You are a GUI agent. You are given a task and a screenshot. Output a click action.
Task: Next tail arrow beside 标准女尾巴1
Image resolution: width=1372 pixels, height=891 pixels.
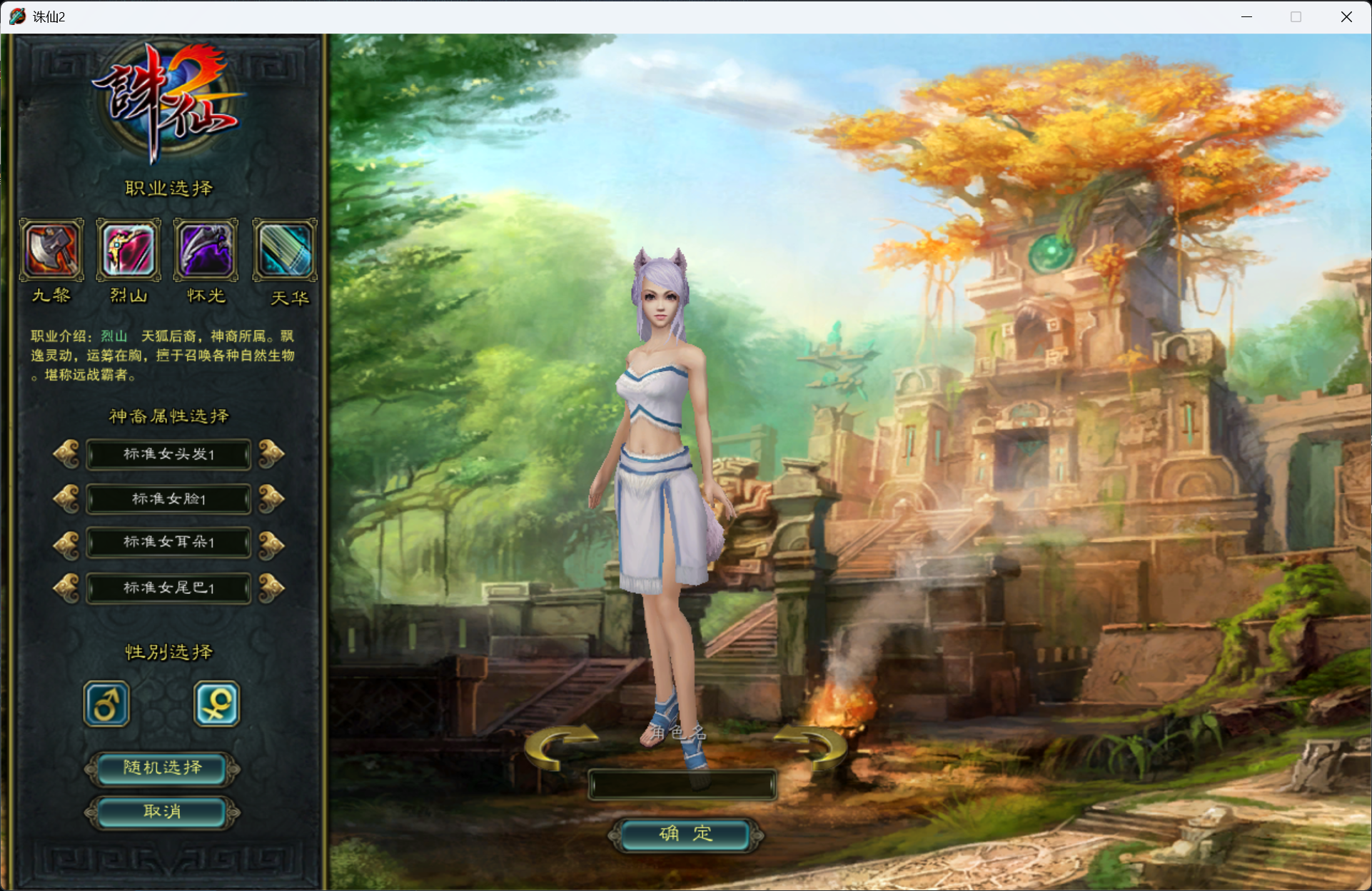271,588
